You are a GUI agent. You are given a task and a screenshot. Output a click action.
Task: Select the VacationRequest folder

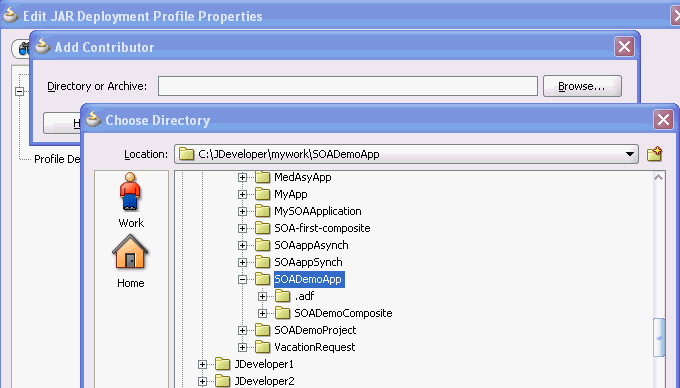click(314, 347)
